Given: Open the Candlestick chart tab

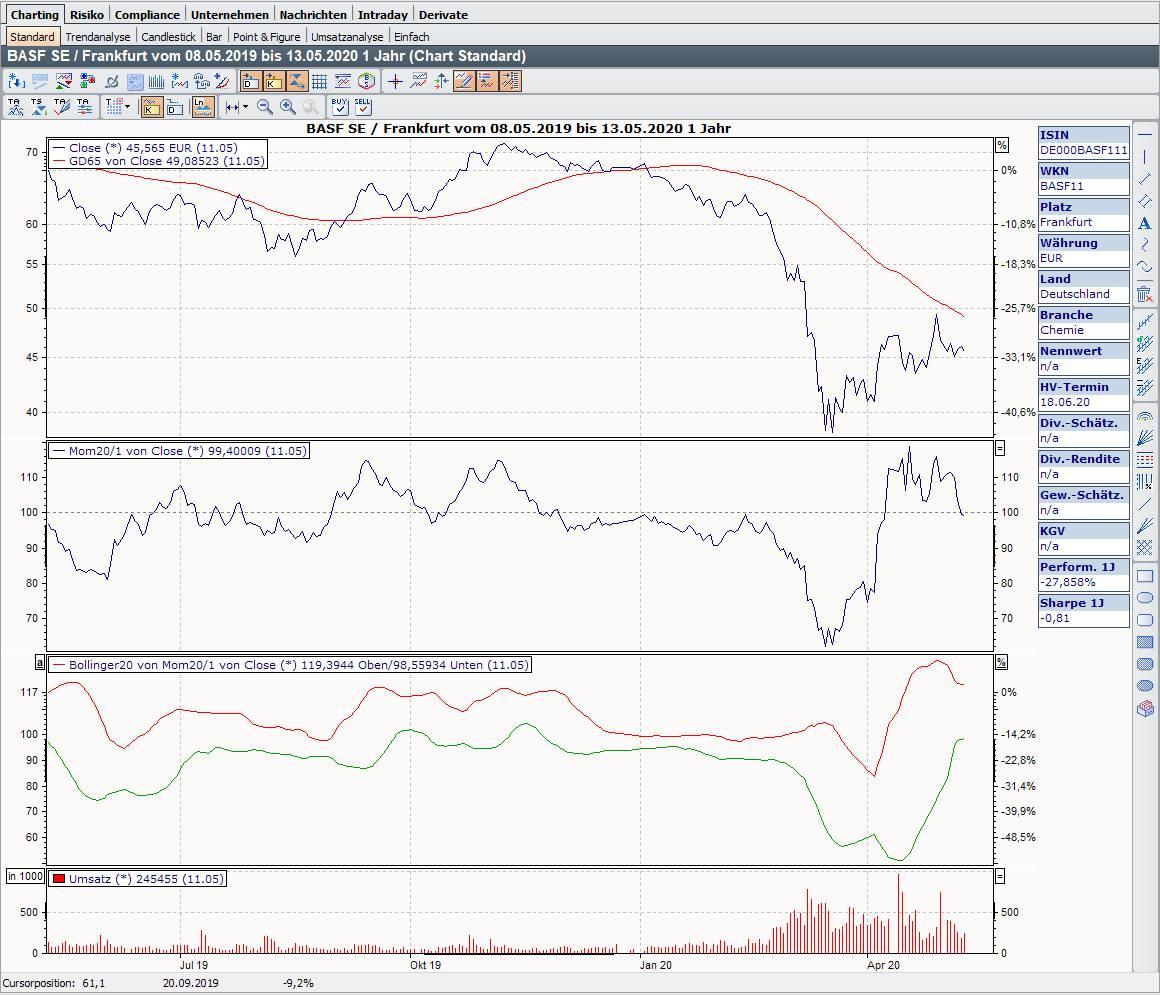Looking at the screenshot, I should click(x=168, y=37).
